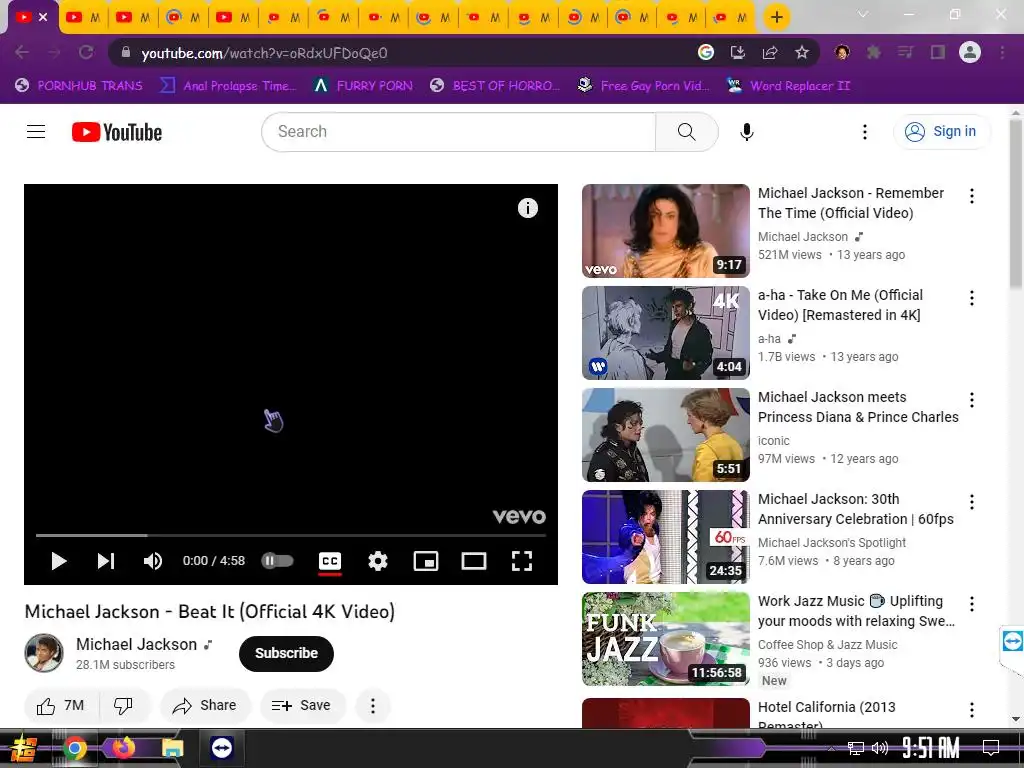The height and width of the screenshot is (768, 1024).
Task: Click the video progress bar
Action: (291, 536)
